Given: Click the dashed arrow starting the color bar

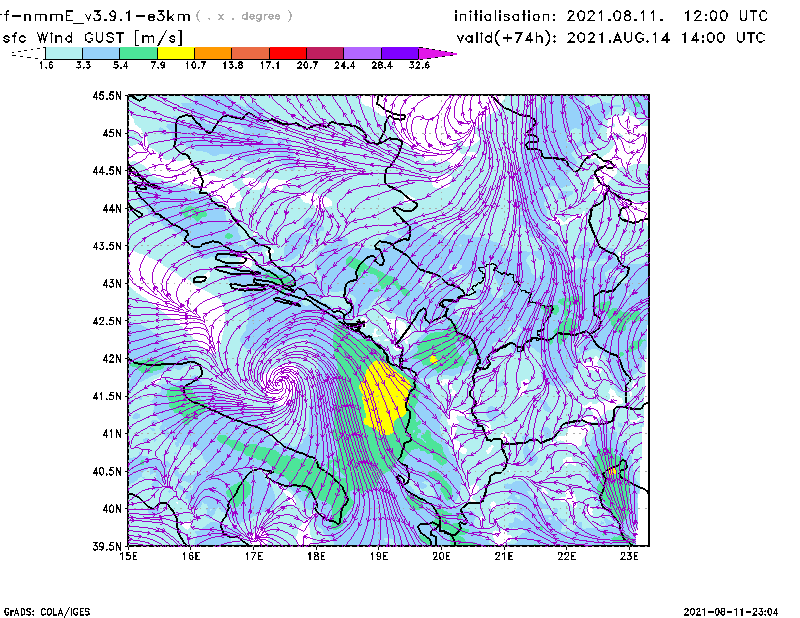Looking at the screenshot, I should 27,52.
